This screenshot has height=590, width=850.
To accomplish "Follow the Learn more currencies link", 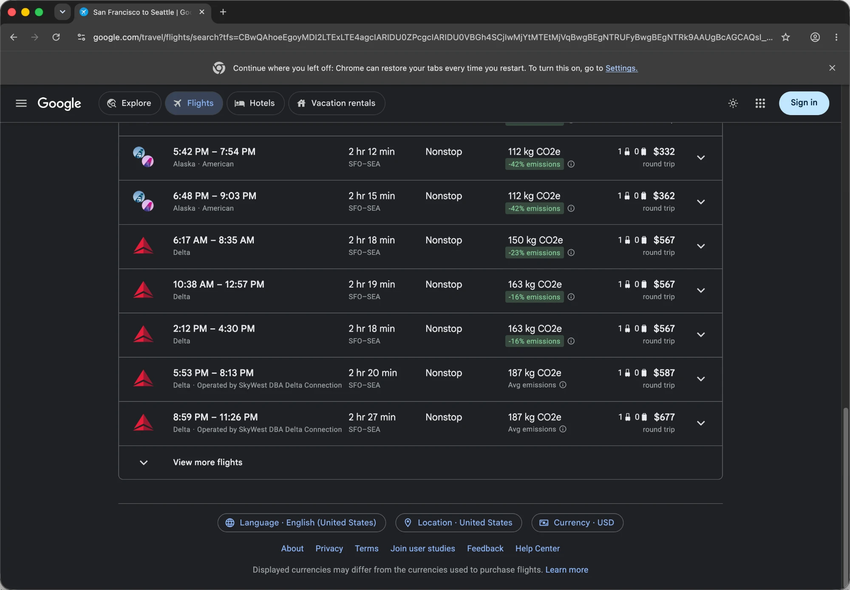I will tap(566, 570).
